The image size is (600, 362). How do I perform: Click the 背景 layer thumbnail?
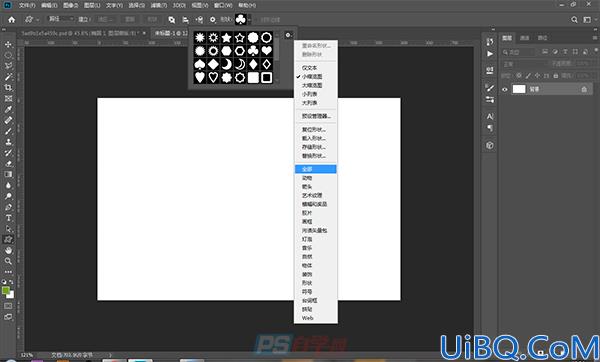pyautogui.click(x=519, y=89)
